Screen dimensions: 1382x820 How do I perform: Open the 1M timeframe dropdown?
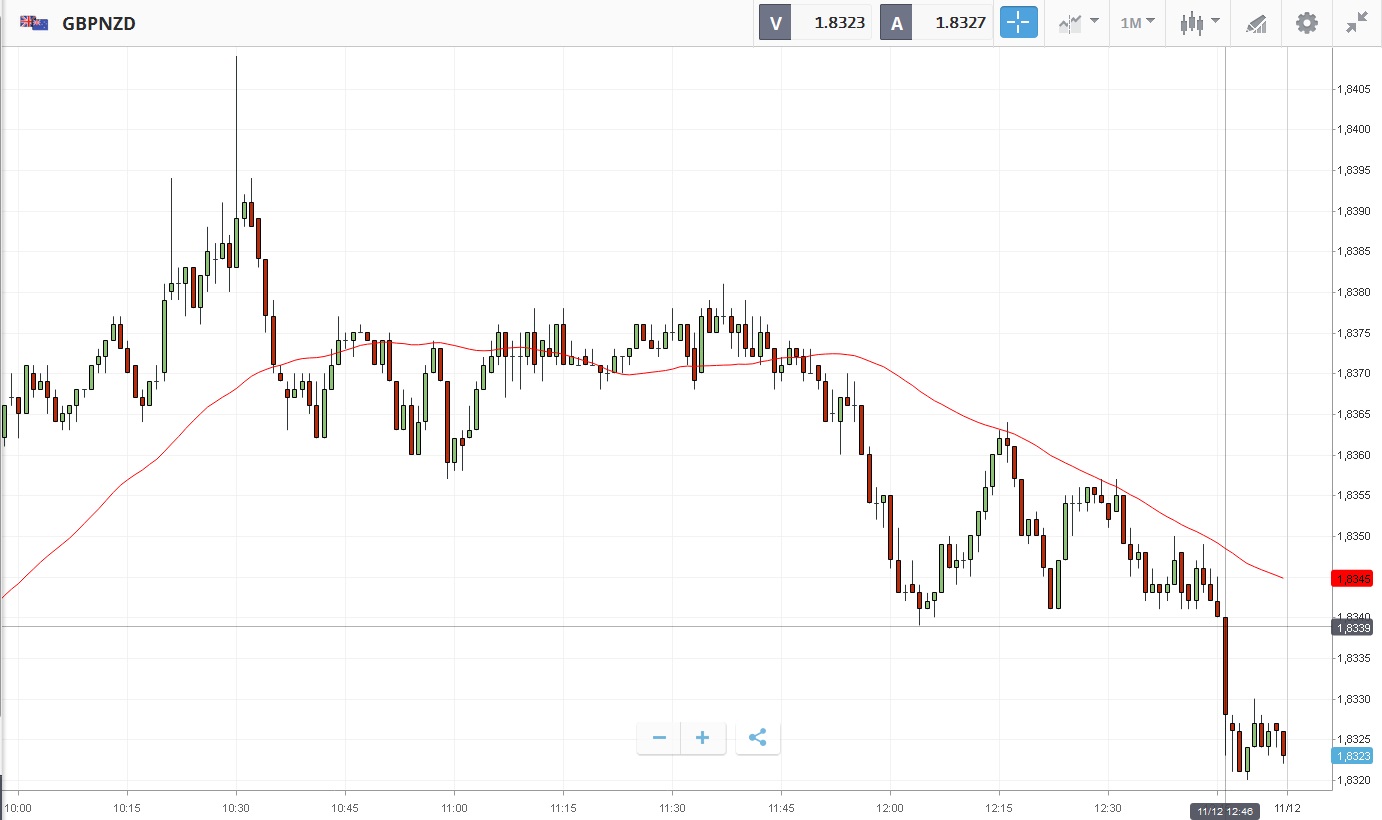click(x=1137, y=23)
